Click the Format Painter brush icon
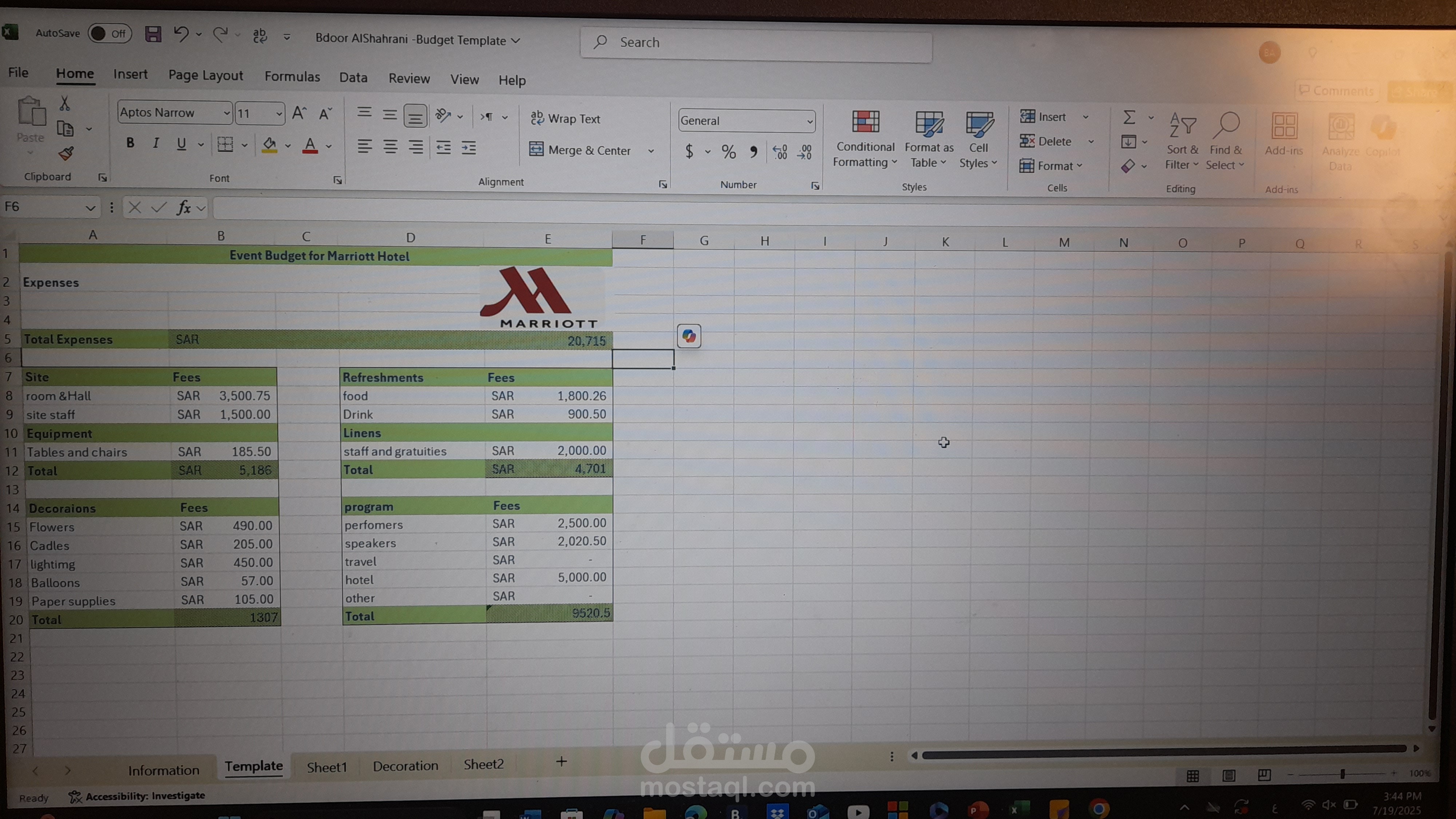 pyautogui.click(x=66, y=154)
